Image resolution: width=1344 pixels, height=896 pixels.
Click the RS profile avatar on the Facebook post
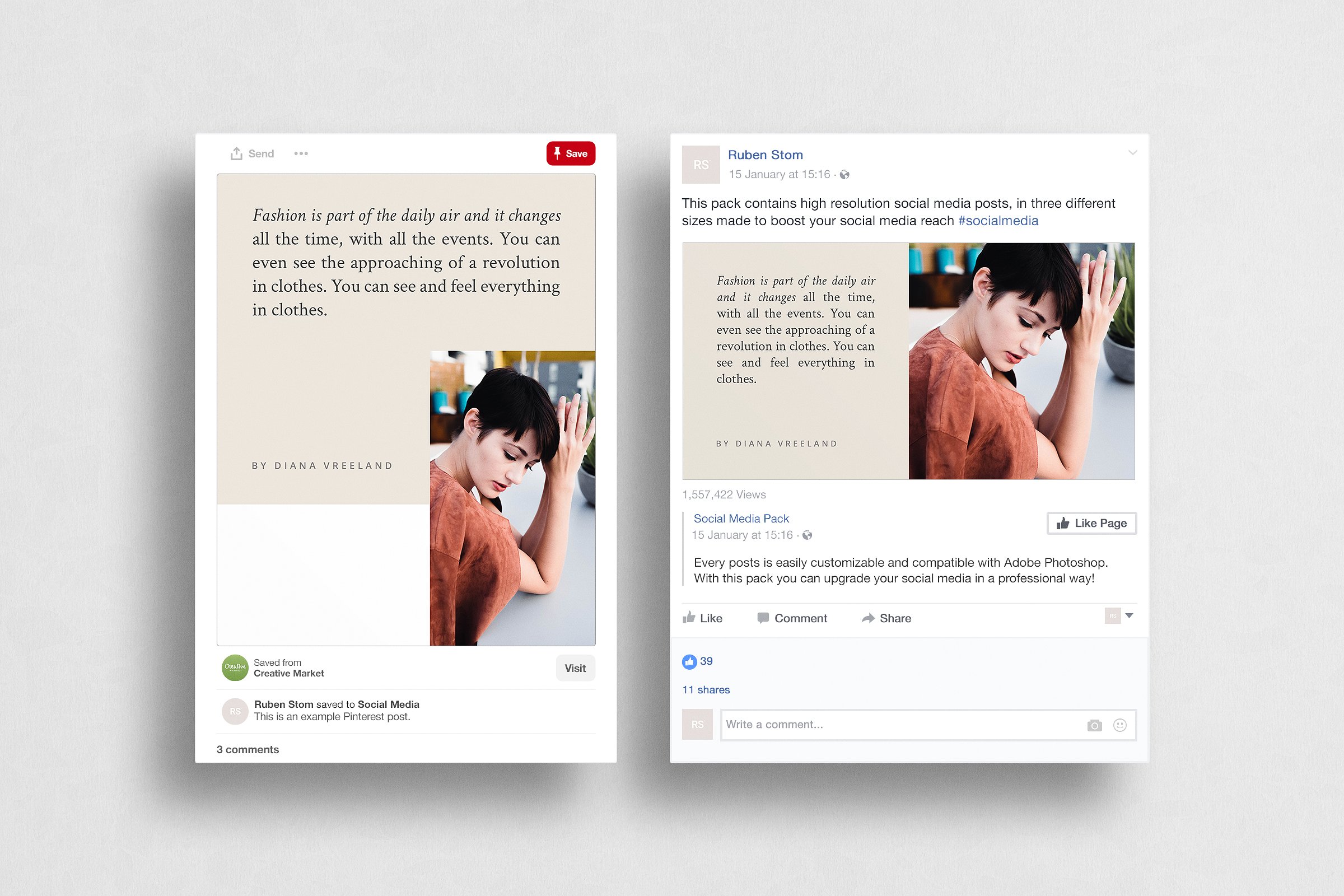point(701,165)
